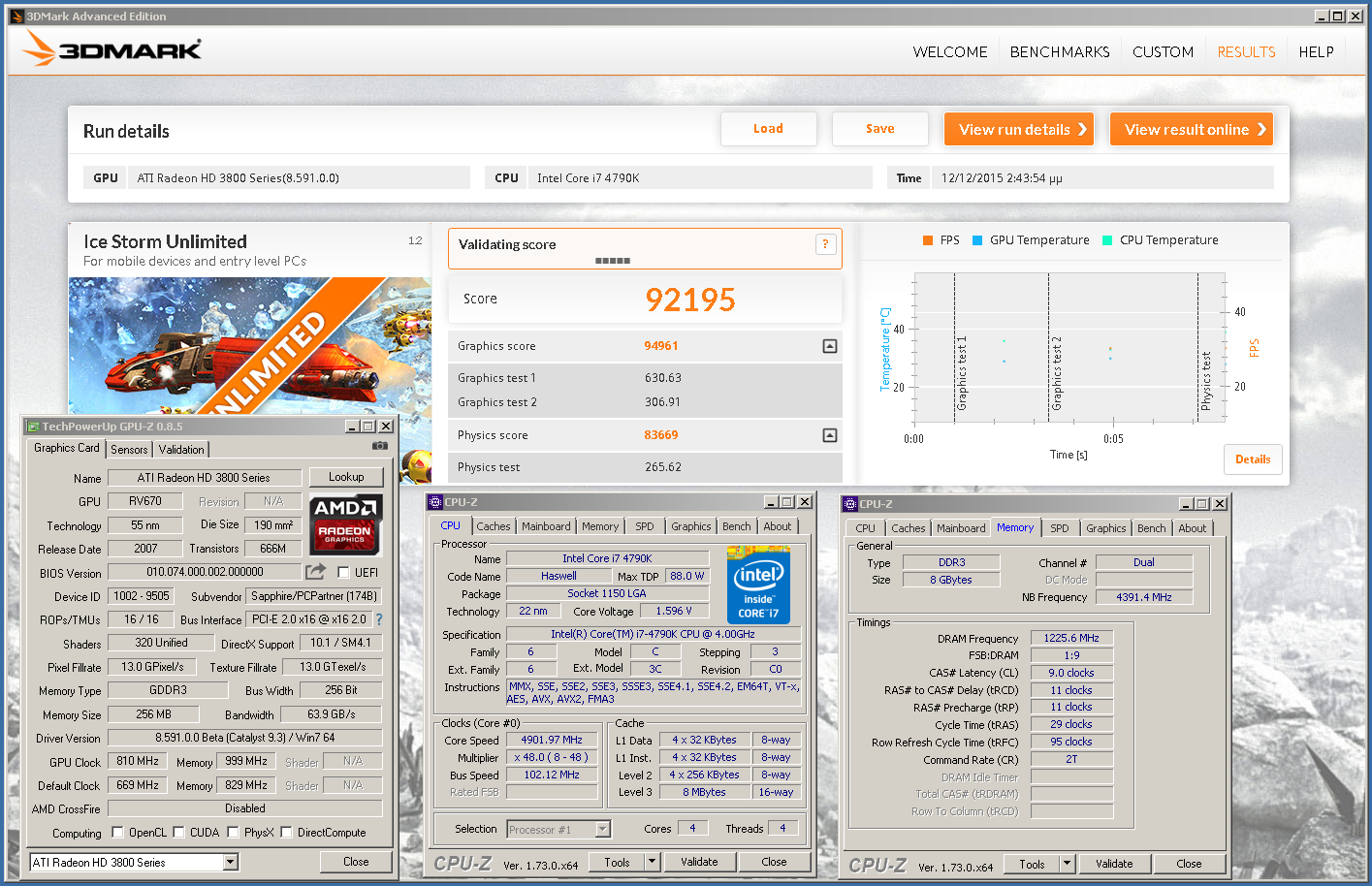Switch to Sensors tab in GPU-Z

[x=129, y=450]
